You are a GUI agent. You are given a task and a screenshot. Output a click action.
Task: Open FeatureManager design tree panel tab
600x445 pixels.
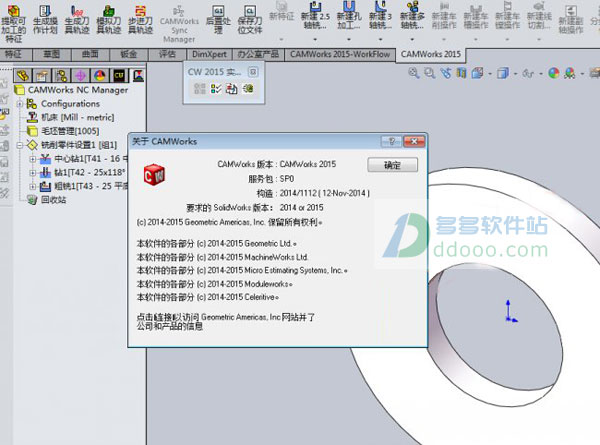coord(23,75)
